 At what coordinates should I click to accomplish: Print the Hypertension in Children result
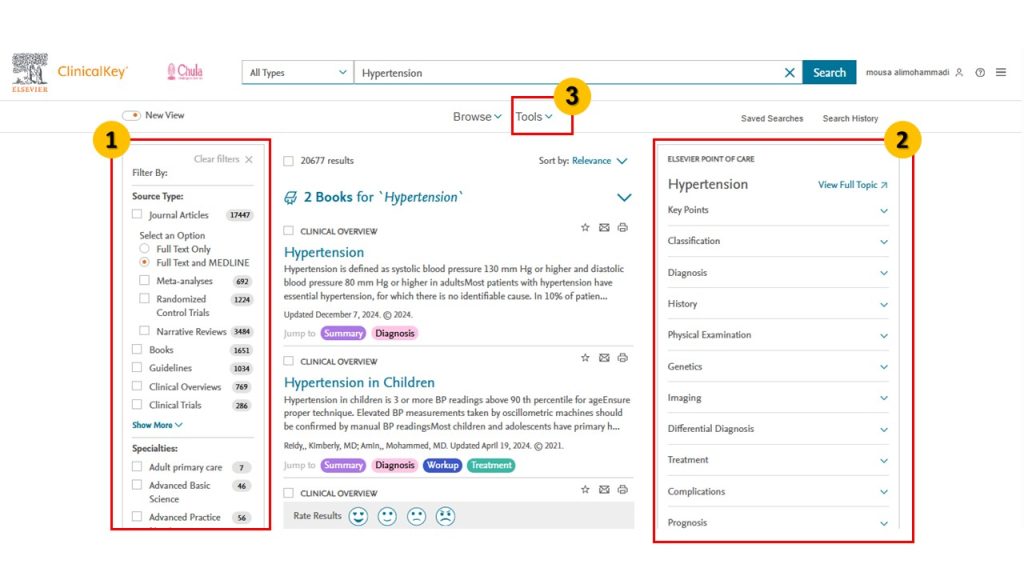623,357
